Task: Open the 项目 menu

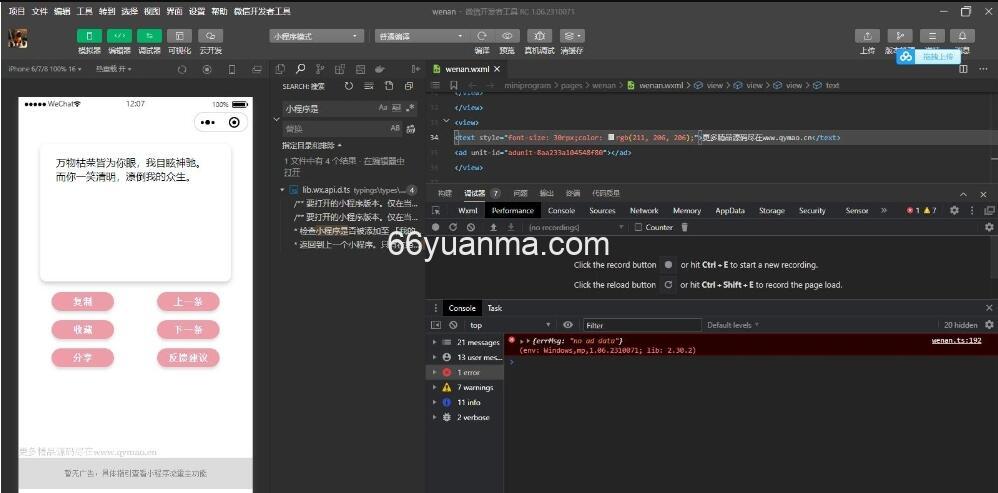Action: (x=17, y=11)
